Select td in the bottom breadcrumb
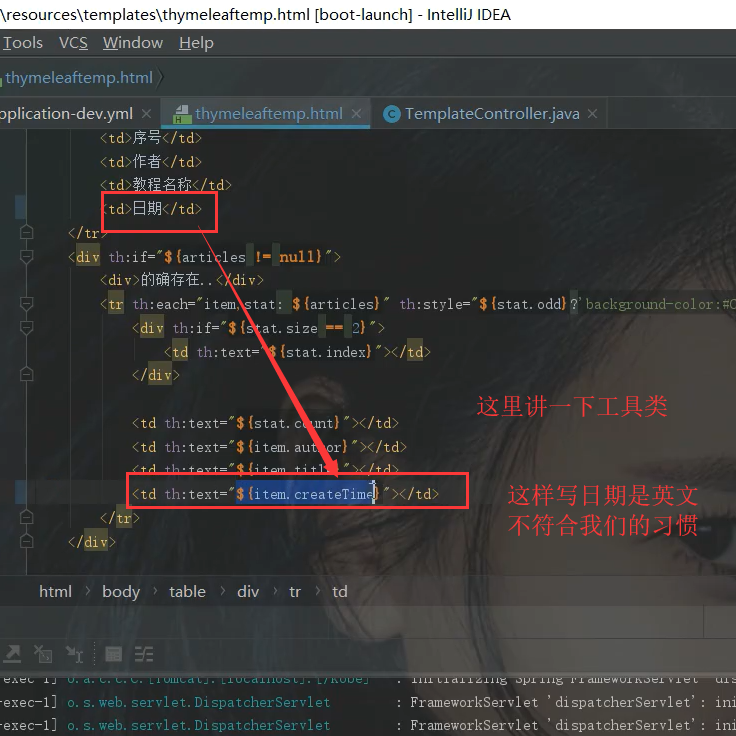 pyautogui.click(x=340, y=591)
